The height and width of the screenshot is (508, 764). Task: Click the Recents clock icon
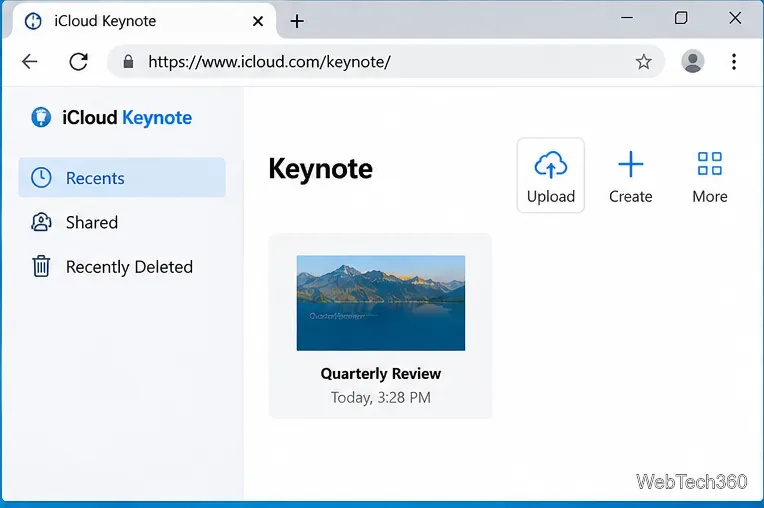point(41,178)
